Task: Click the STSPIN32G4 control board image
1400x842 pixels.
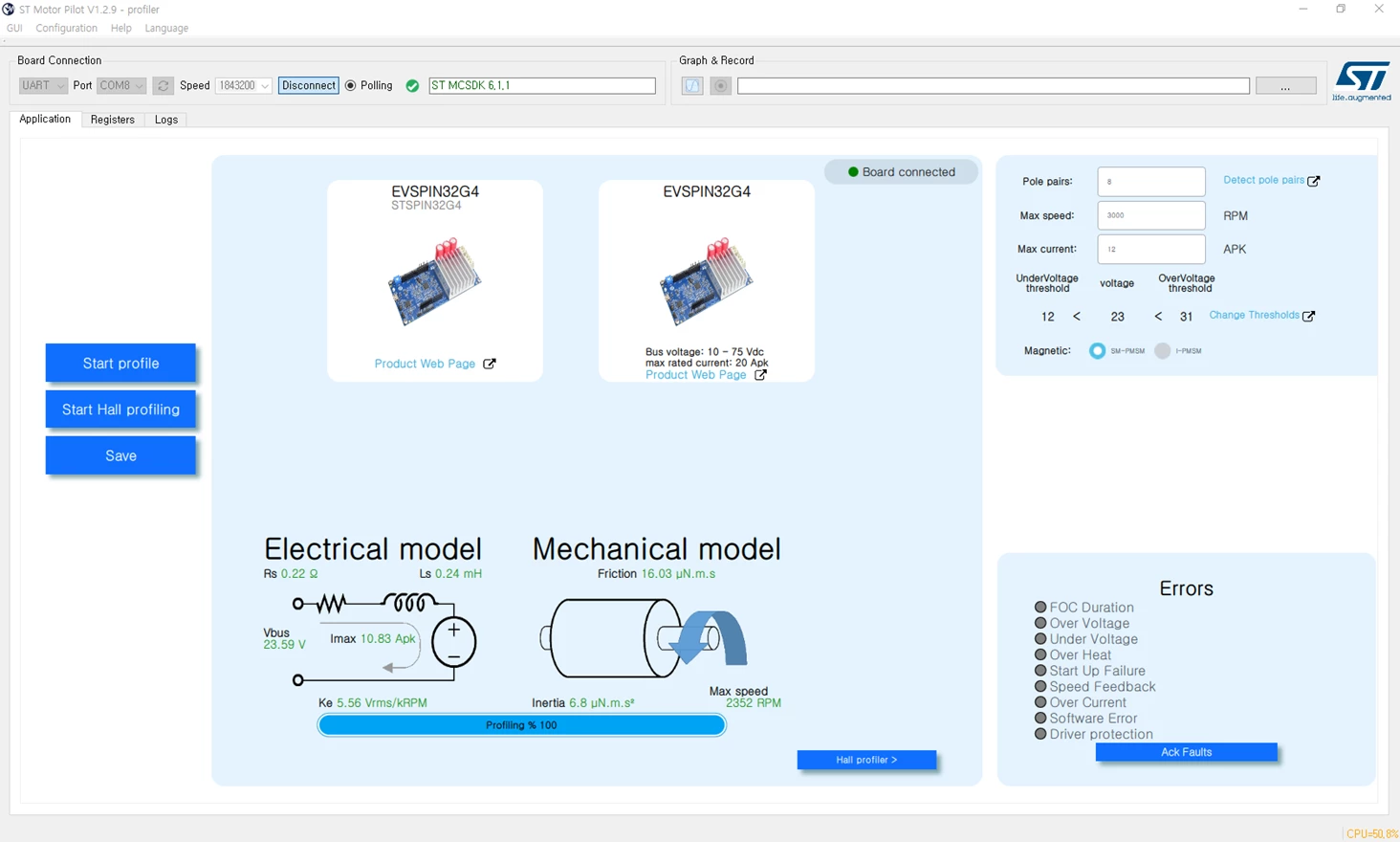Action: (x=435, y=281)
